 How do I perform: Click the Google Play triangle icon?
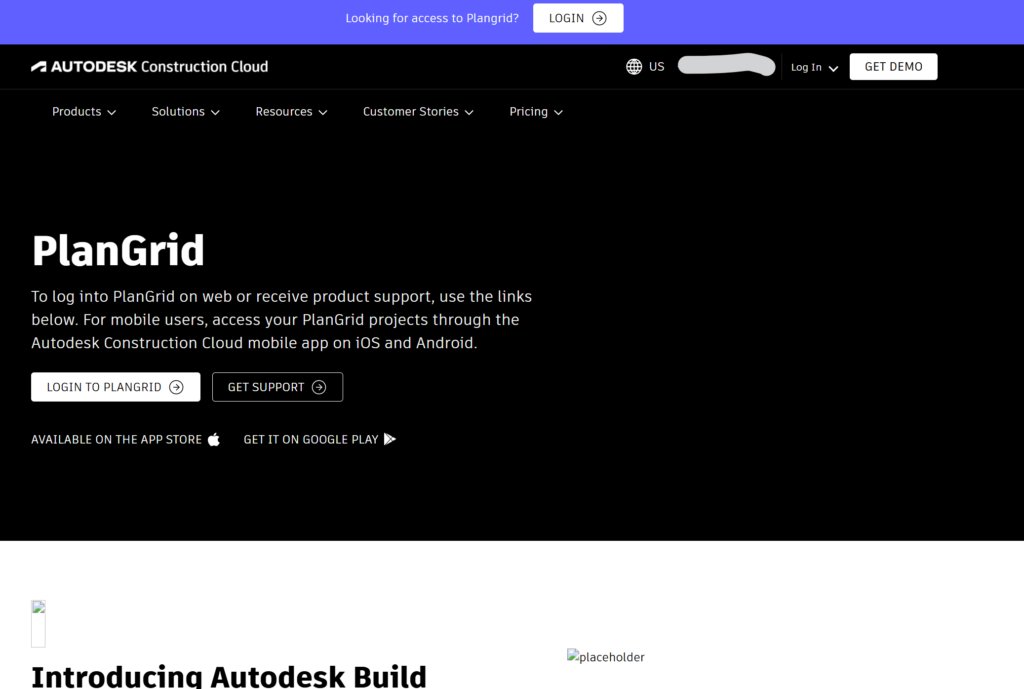[x=390, y=439]
